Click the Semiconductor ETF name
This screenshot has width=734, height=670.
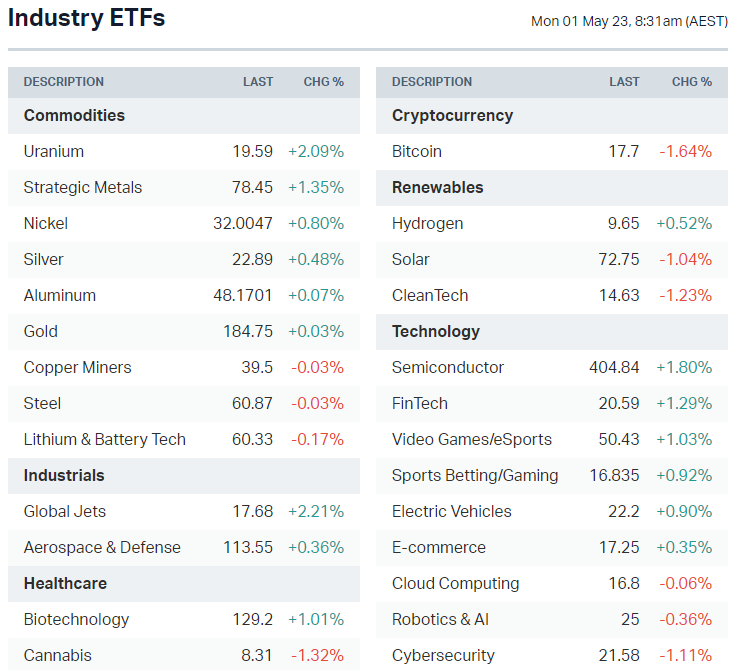pos(448,367)
